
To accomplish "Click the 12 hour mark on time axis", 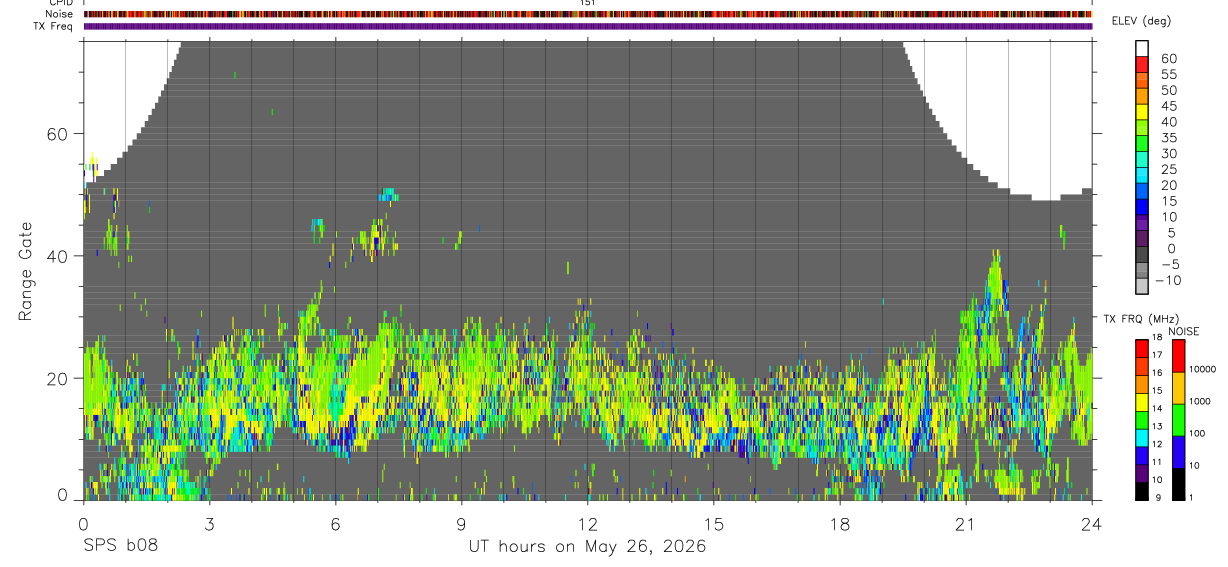I will click(587, 523).
